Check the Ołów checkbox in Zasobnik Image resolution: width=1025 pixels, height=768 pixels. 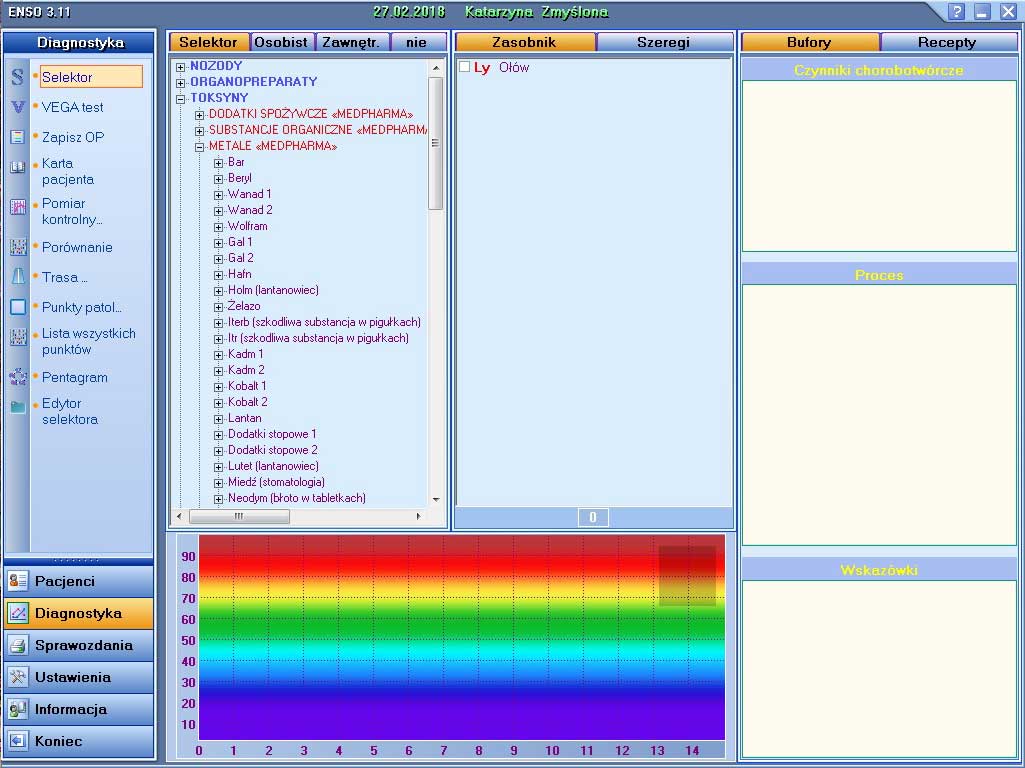pos(464,67)
